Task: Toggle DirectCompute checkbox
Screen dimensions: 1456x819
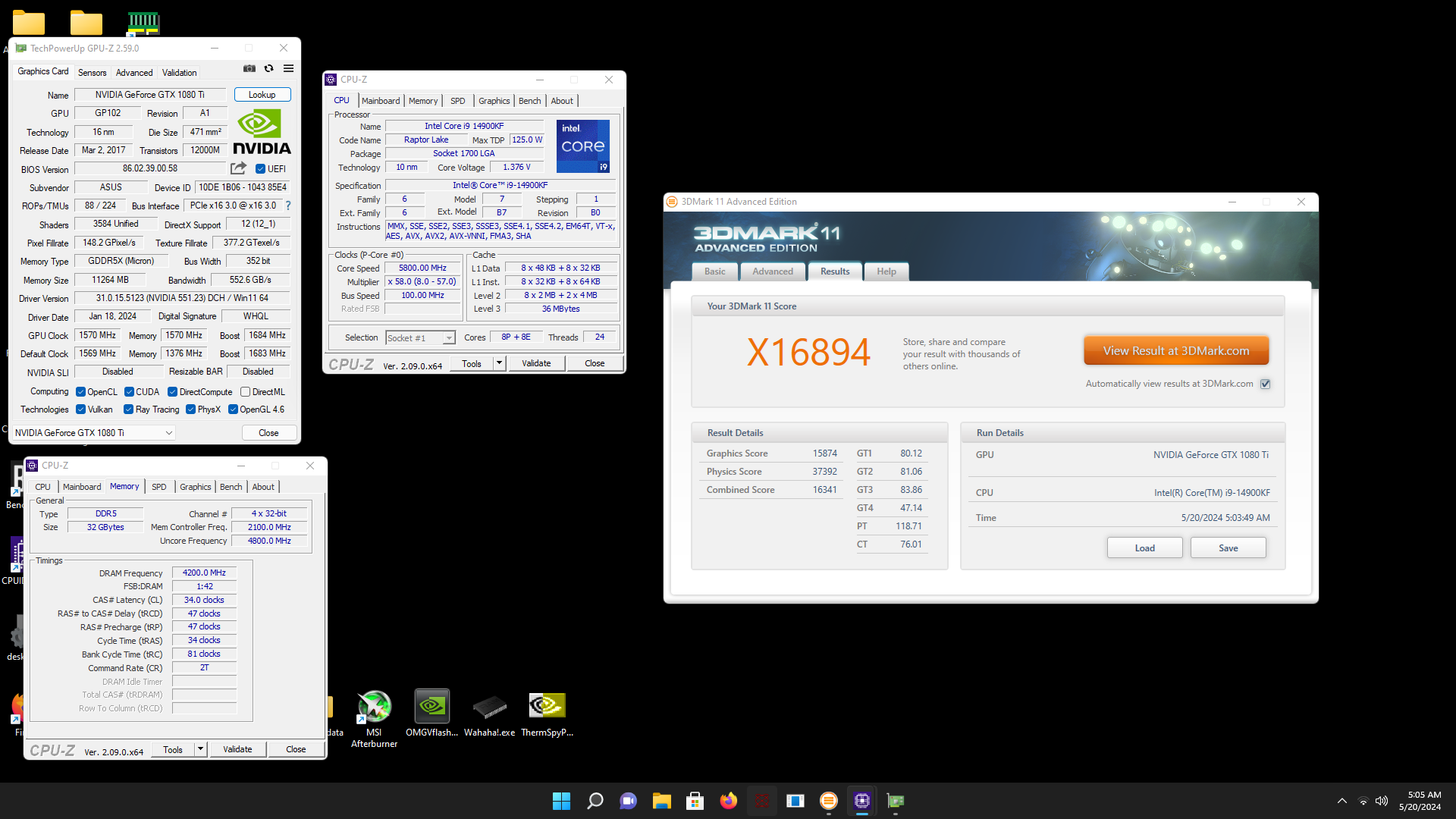Action: tap(172, 392)
